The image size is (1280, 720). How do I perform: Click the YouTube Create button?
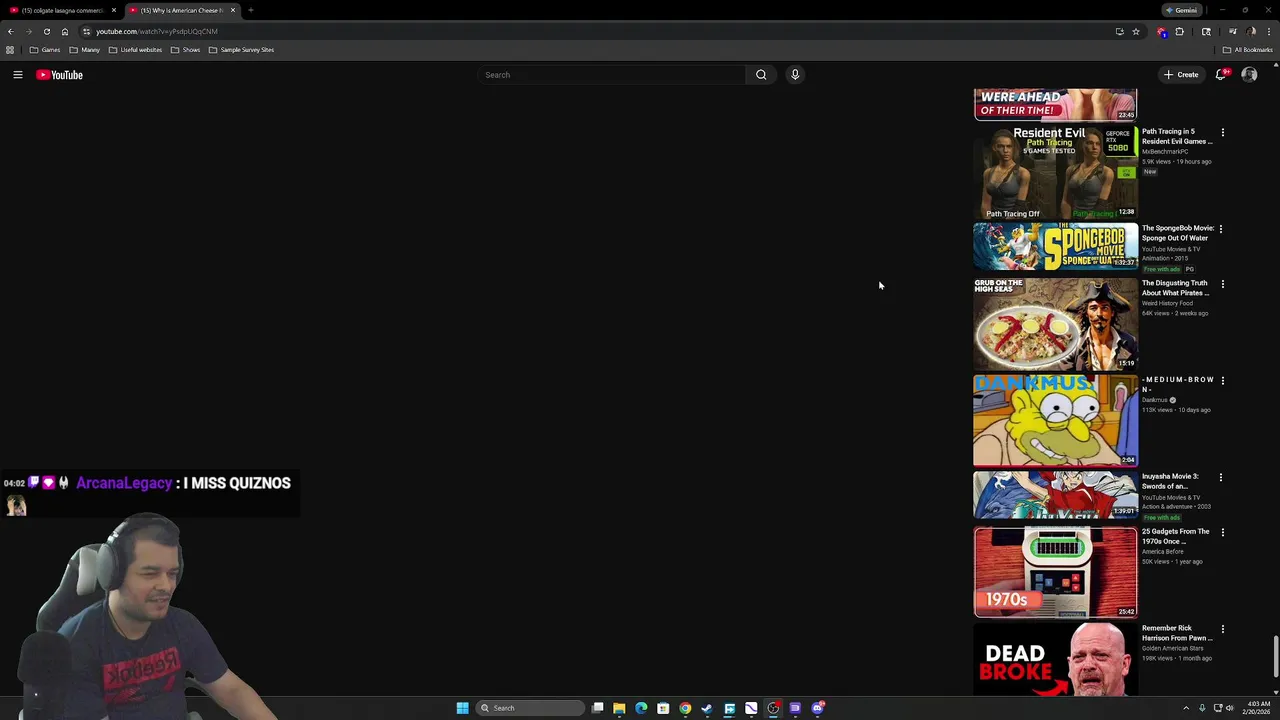click(1181, 75)
